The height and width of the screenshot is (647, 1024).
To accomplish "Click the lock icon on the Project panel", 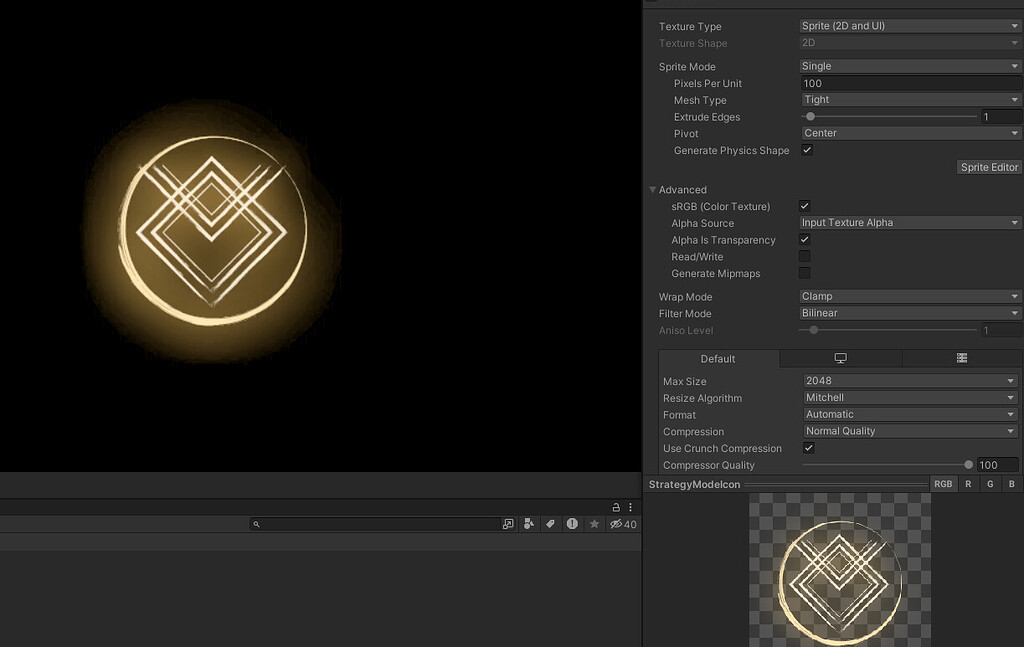I will [x=616, y=507].
